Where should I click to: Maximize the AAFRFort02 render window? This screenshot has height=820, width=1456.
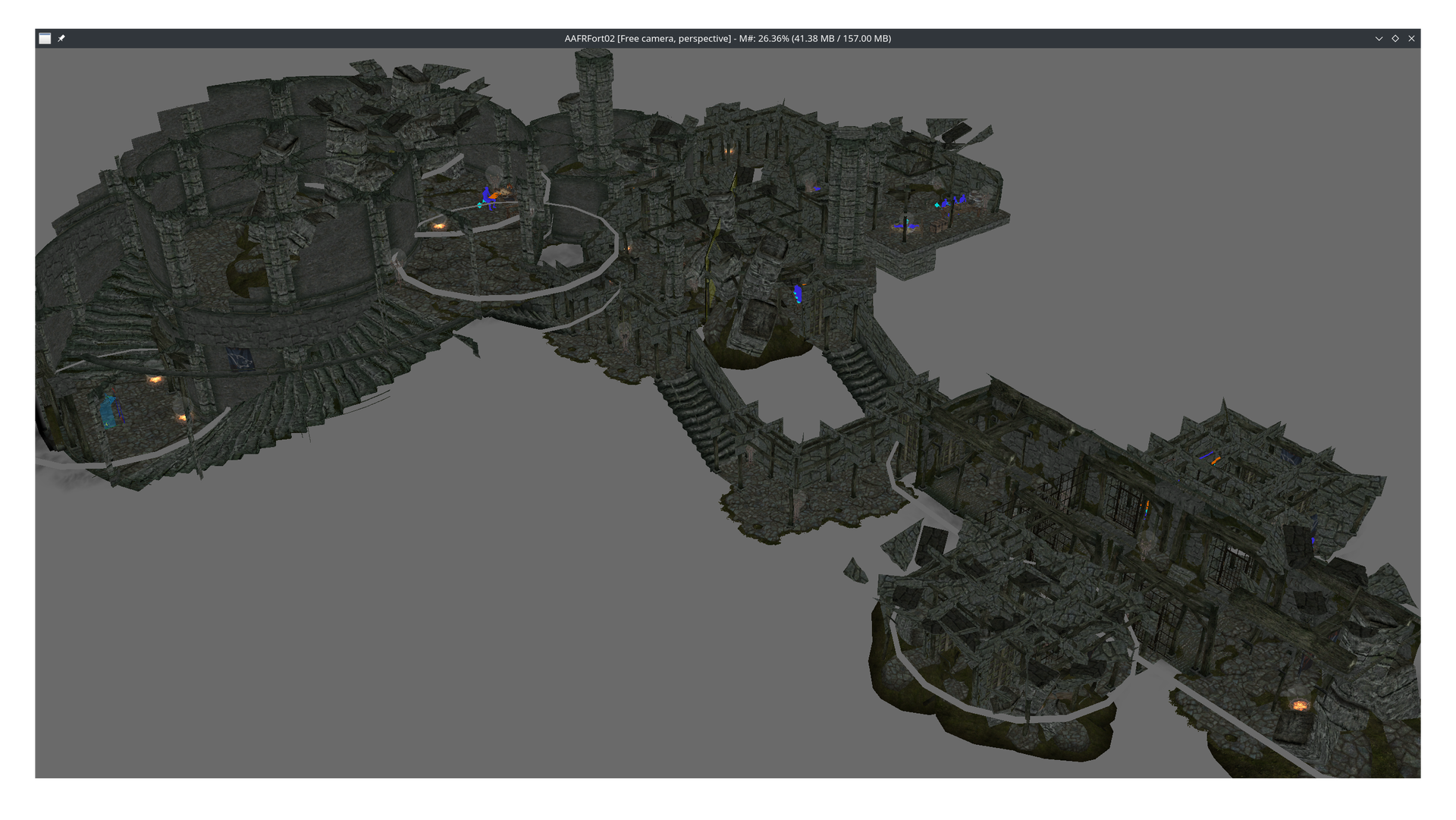1395,39
